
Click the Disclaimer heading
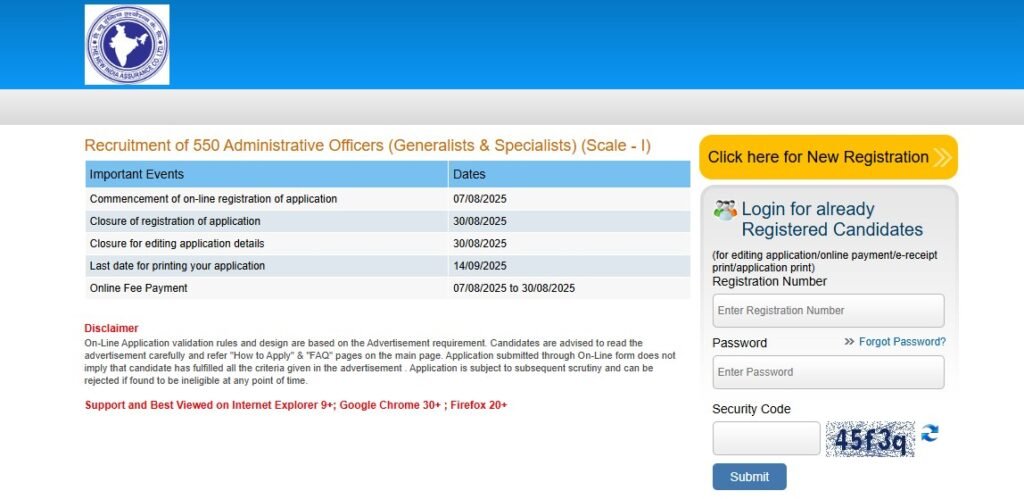tap(111, 329)
